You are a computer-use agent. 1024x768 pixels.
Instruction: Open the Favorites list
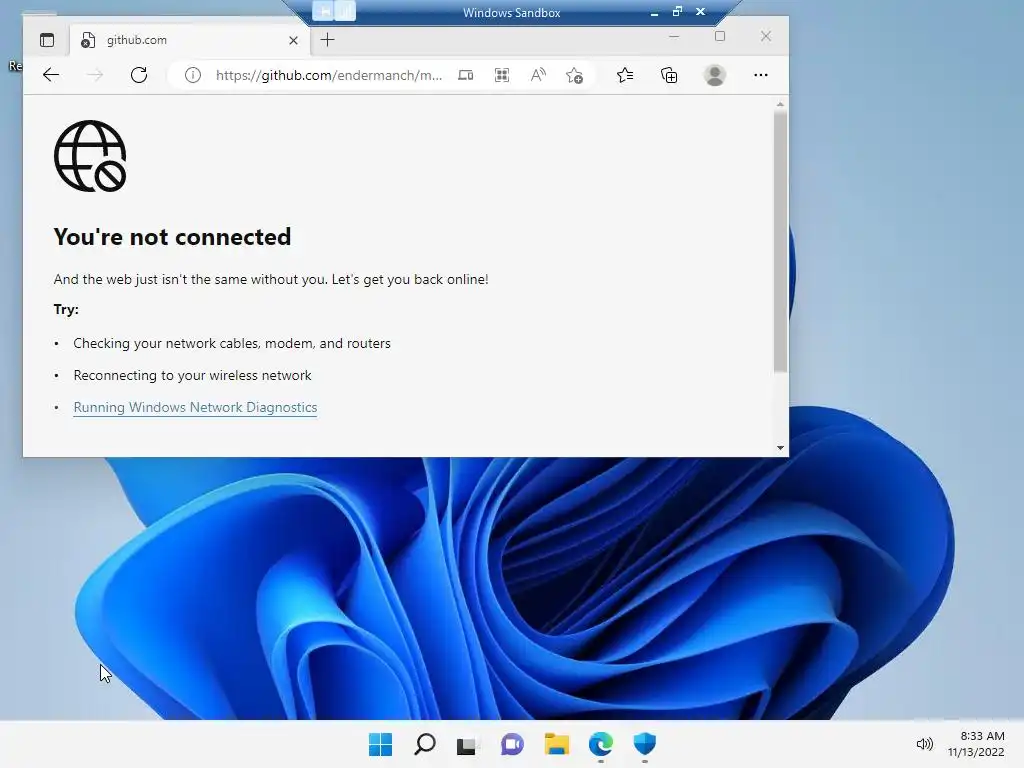click(625, 75)
